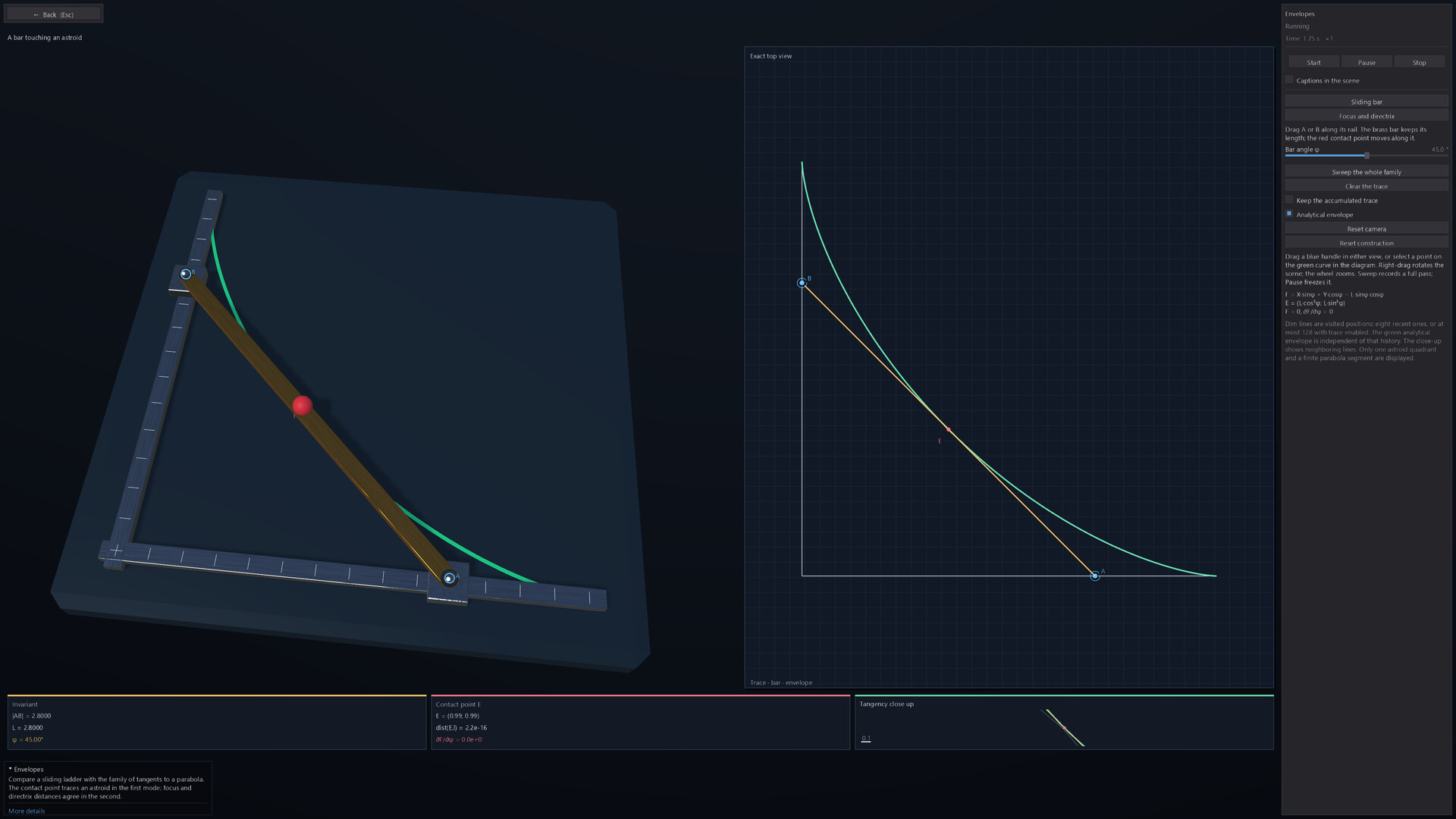This screenshot has width=1456, height=819.
Task: Switch to Focus and directrix mode
Action: 1367,116
